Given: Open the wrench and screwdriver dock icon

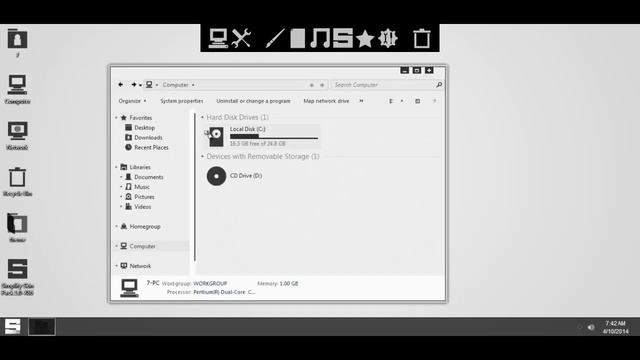Looking at the screenshot, I should pyautogui.click(x=241, y=38).
